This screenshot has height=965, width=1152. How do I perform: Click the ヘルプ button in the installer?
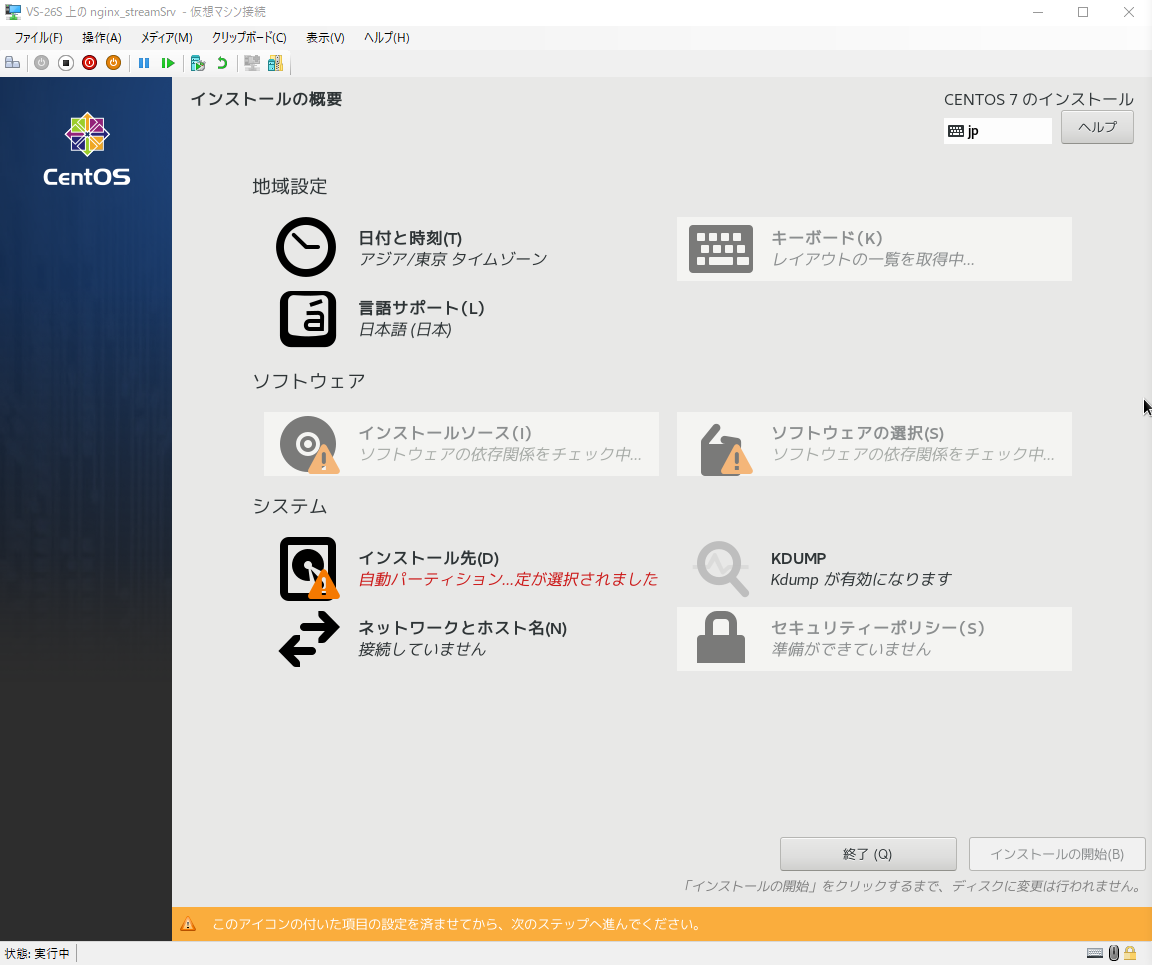tap(1096, 127)
